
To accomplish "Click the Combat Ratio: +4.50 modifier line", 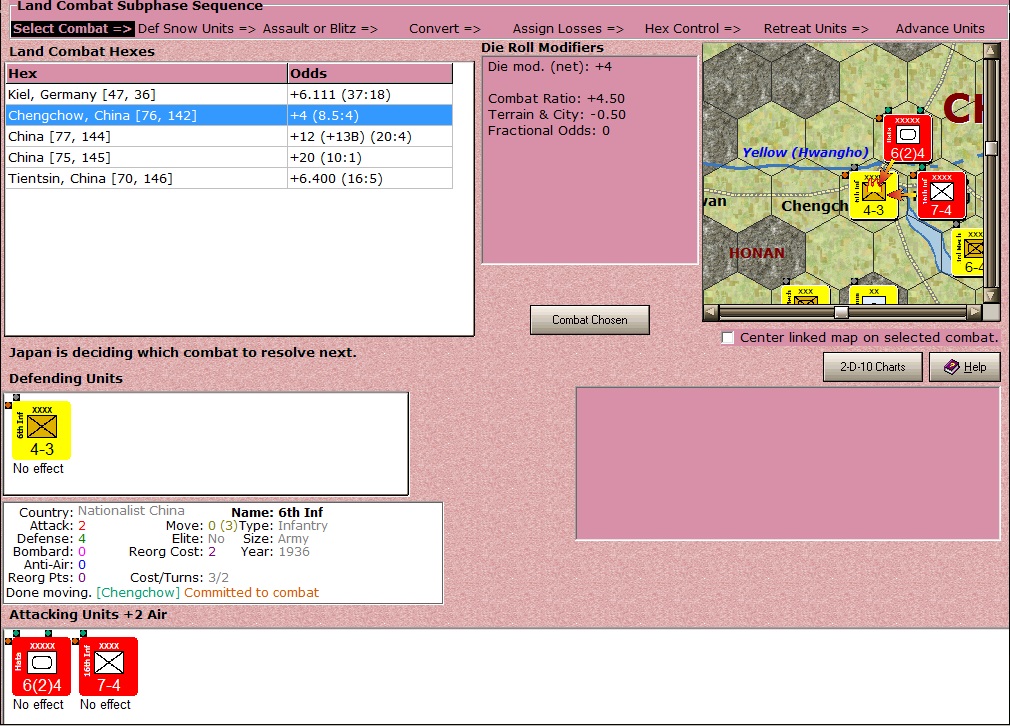I will [557, 99].
